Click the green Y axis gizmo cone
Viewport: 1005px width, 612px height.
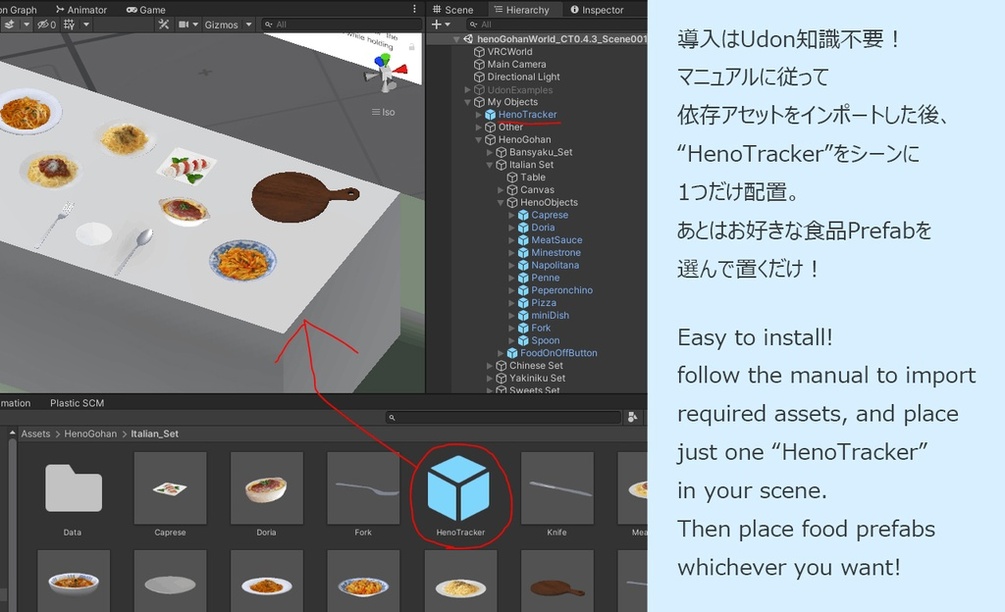(385, 60)
